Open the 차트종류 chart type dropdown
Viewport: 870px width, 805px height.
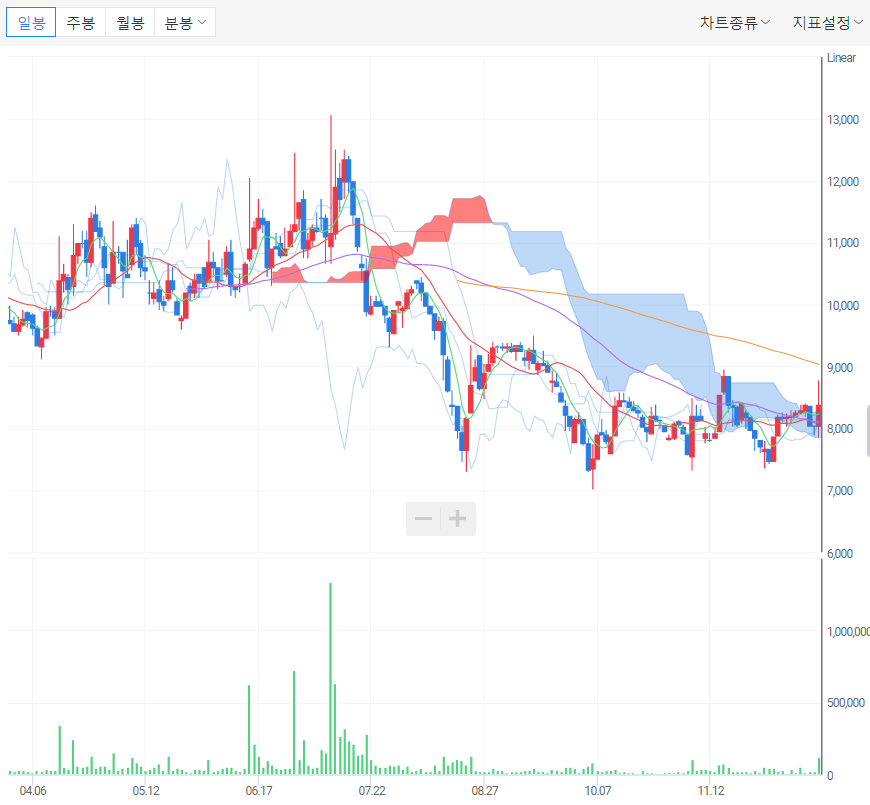[x=734, y=23]
